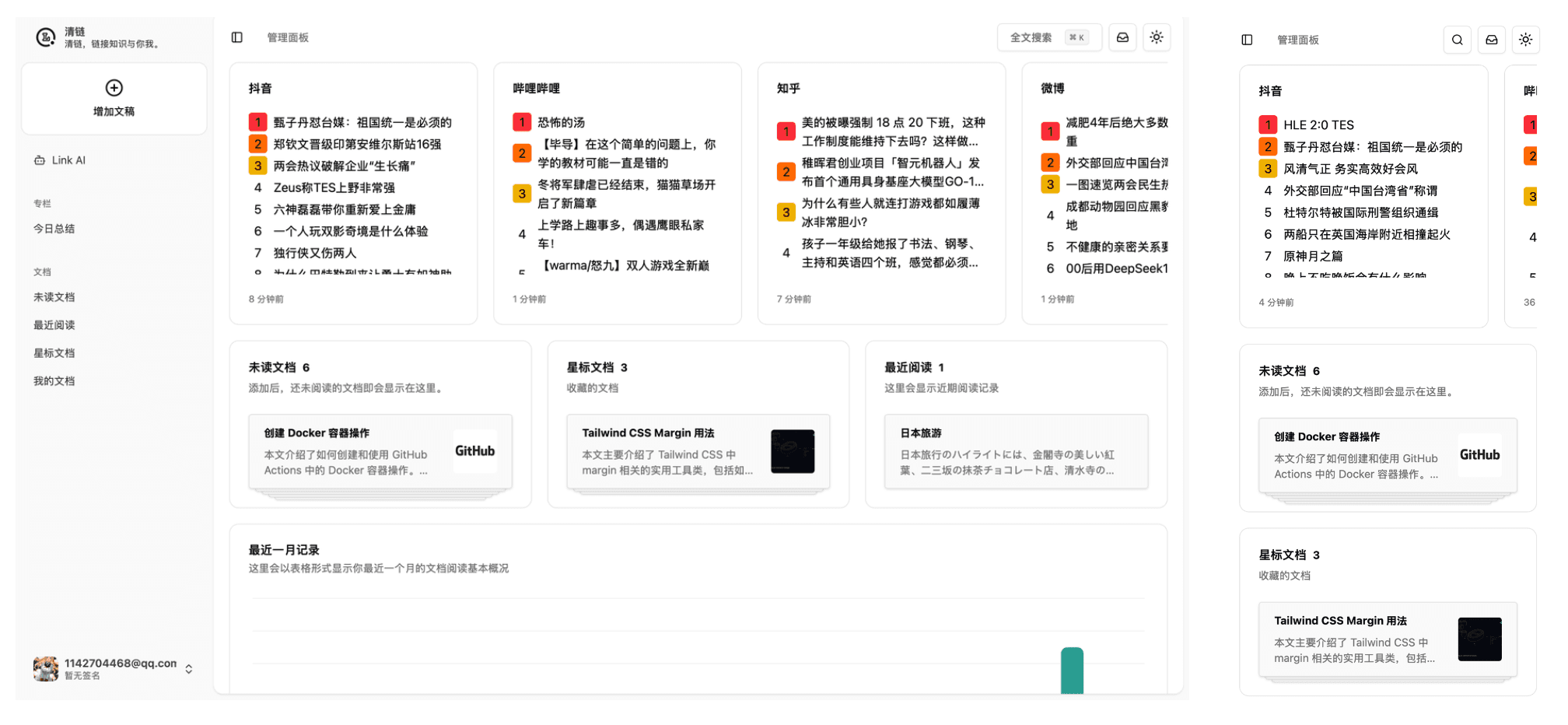Open 抖音 item 一个人玩双影奇境是什么体验

pos(351,231)
